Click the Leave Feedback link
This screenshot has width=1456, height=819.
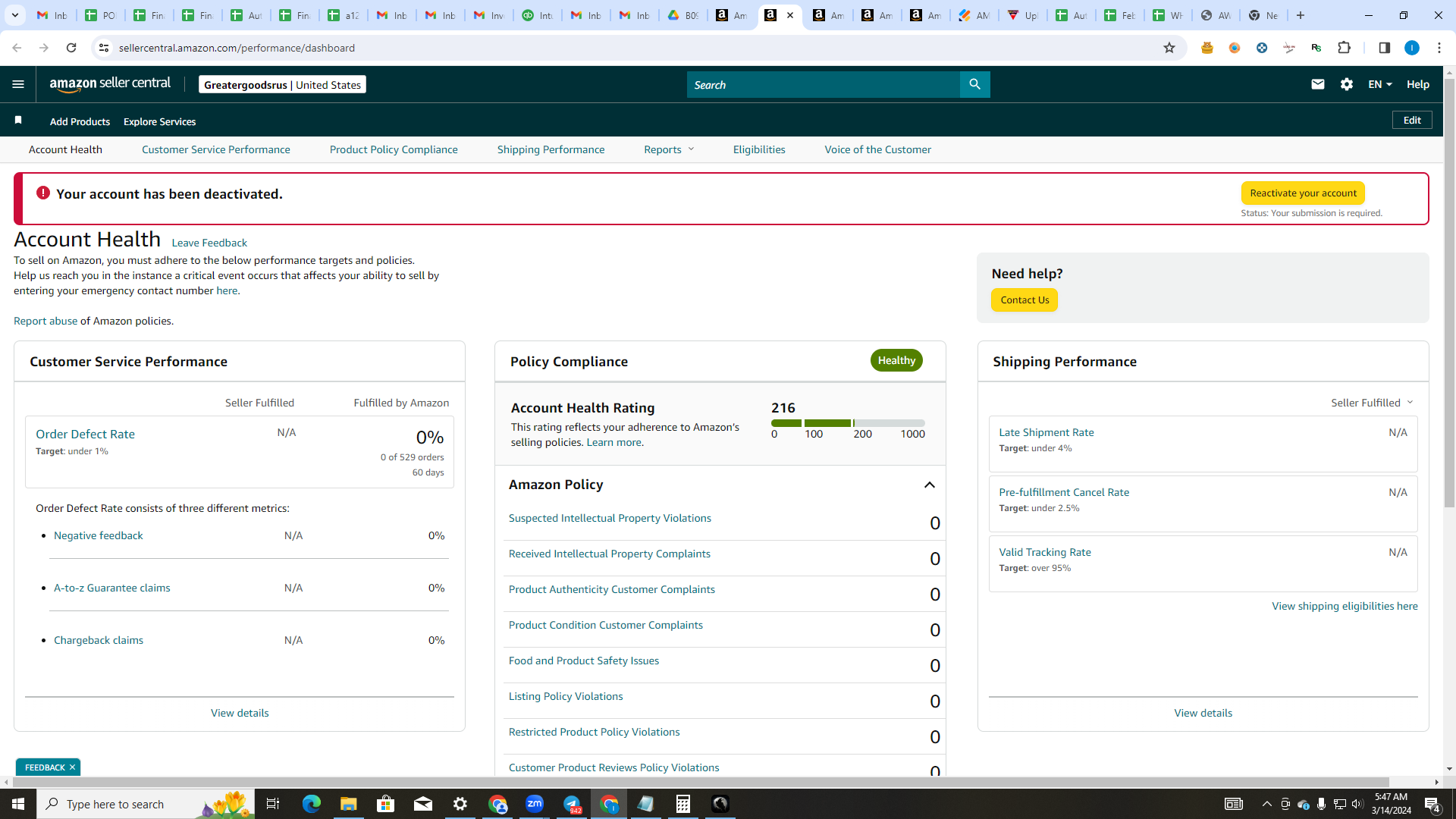tap(209, 243)
